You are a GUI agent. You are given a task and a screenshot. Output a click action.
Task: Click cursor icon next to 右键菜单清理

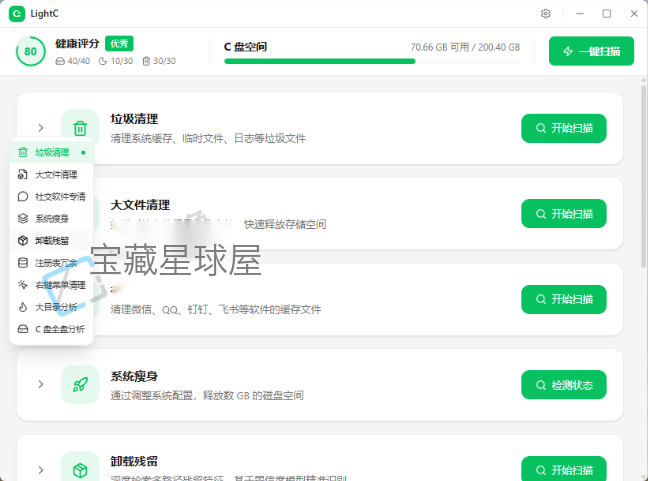(23, 285)
